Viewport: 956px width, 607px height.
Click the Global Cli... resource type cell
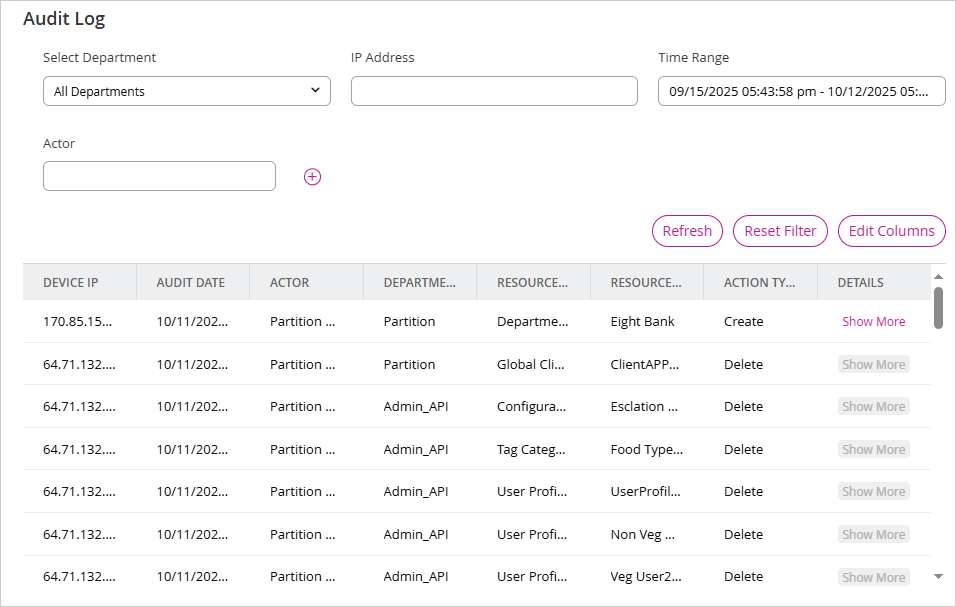pos(530,364)
